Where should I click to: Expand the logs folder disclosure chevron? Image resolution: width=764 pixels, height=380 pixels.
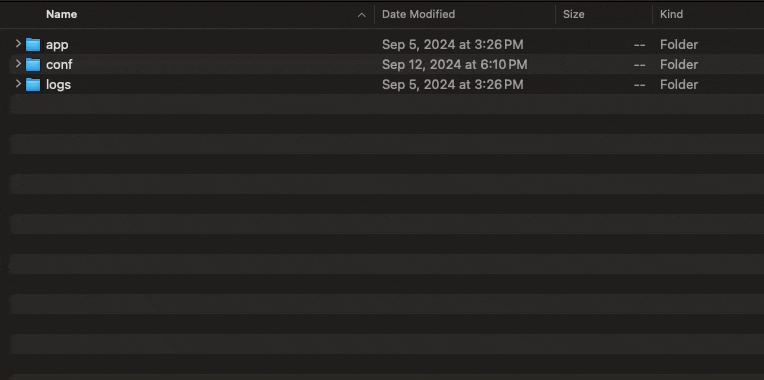point(18,84)
